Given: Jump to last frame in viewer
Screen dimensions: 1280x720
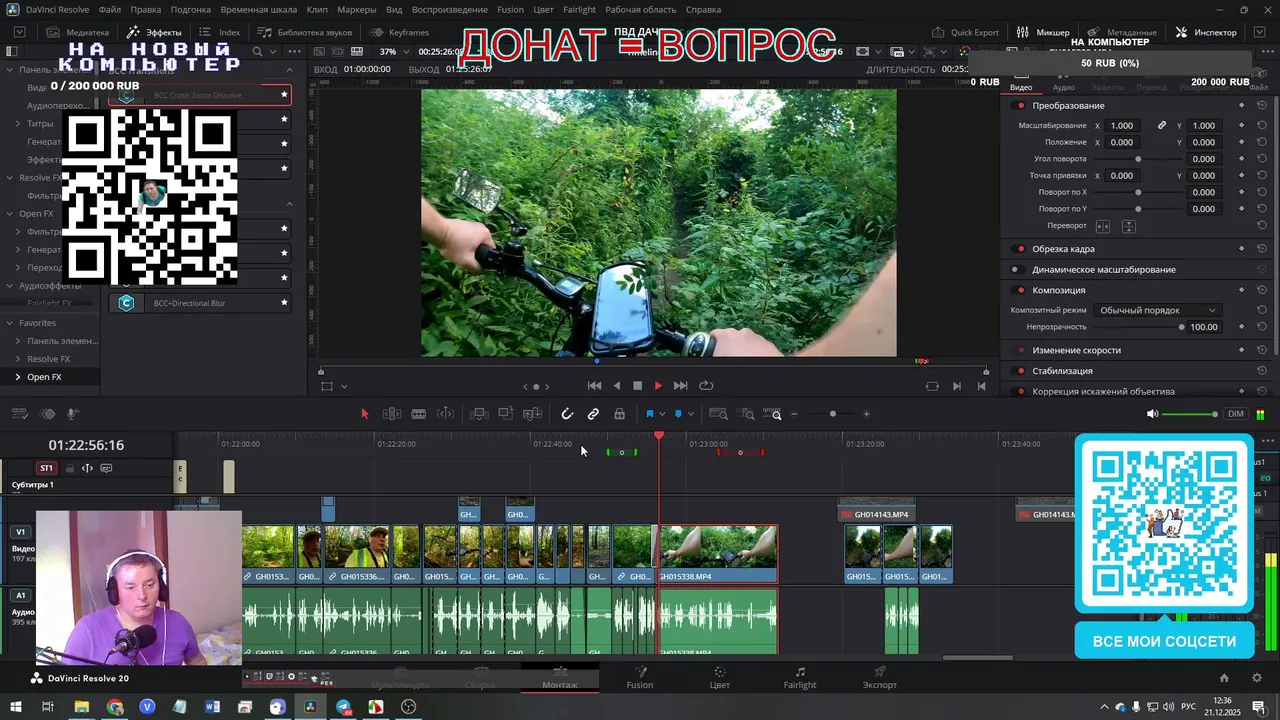Looking at the screenshot, I should (681, 386).
